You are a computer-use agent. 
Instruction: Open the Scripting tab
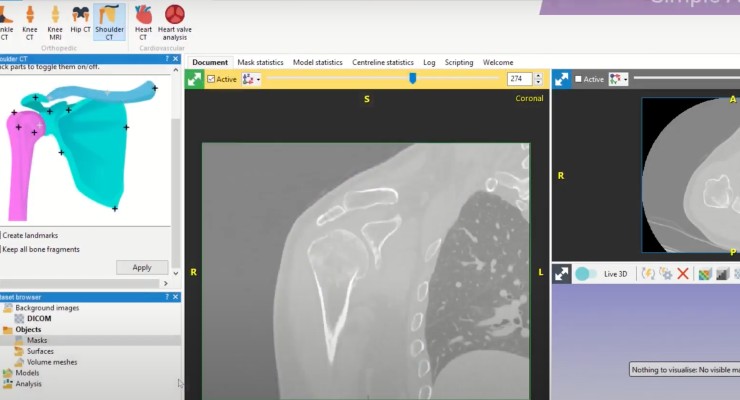point(459,62)
